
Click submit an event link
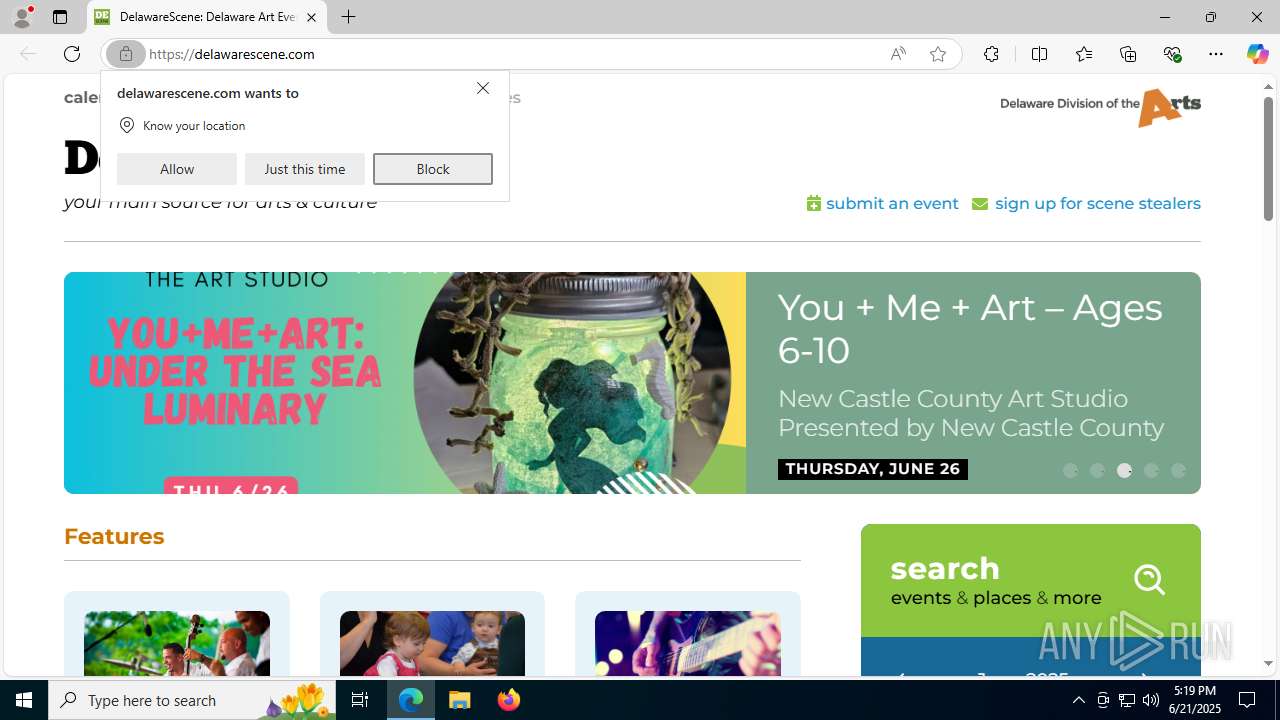[883, 203]
